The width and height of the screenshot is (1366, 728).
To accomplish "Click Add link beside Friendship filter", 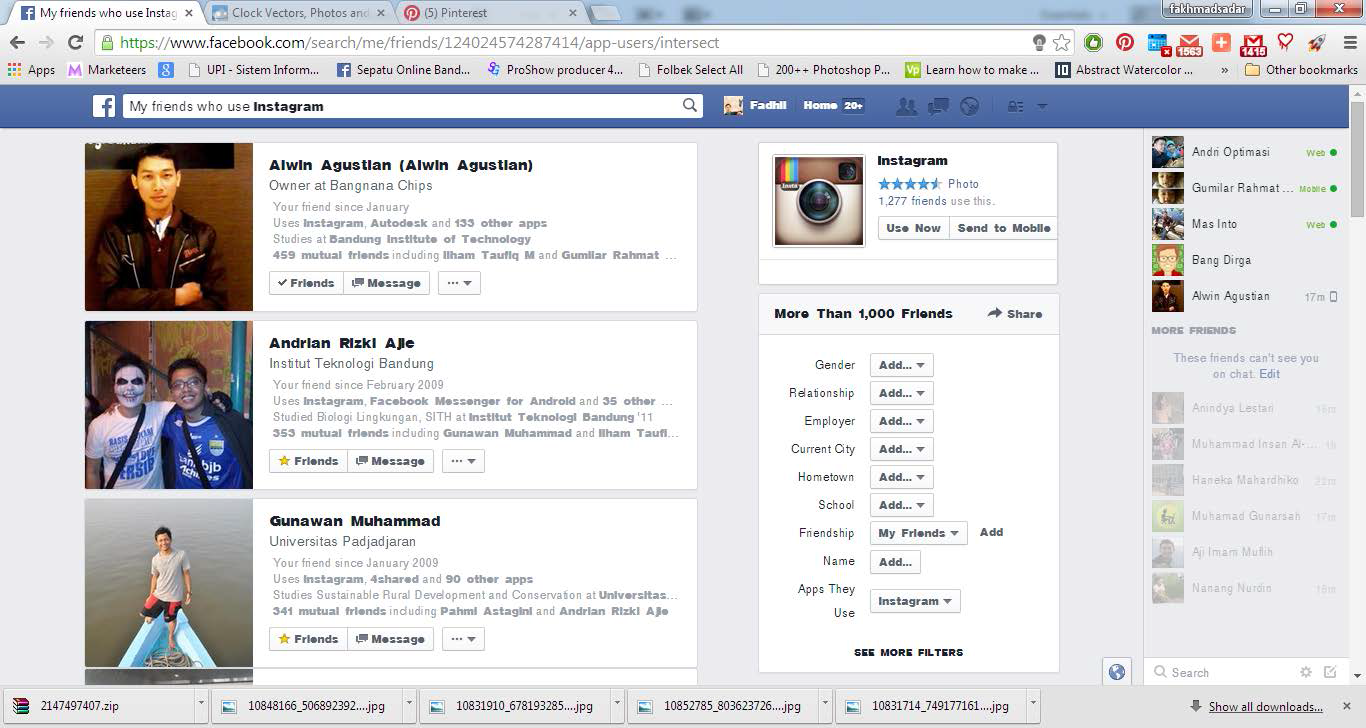I will pyautogui.click(x=991, y=532).
